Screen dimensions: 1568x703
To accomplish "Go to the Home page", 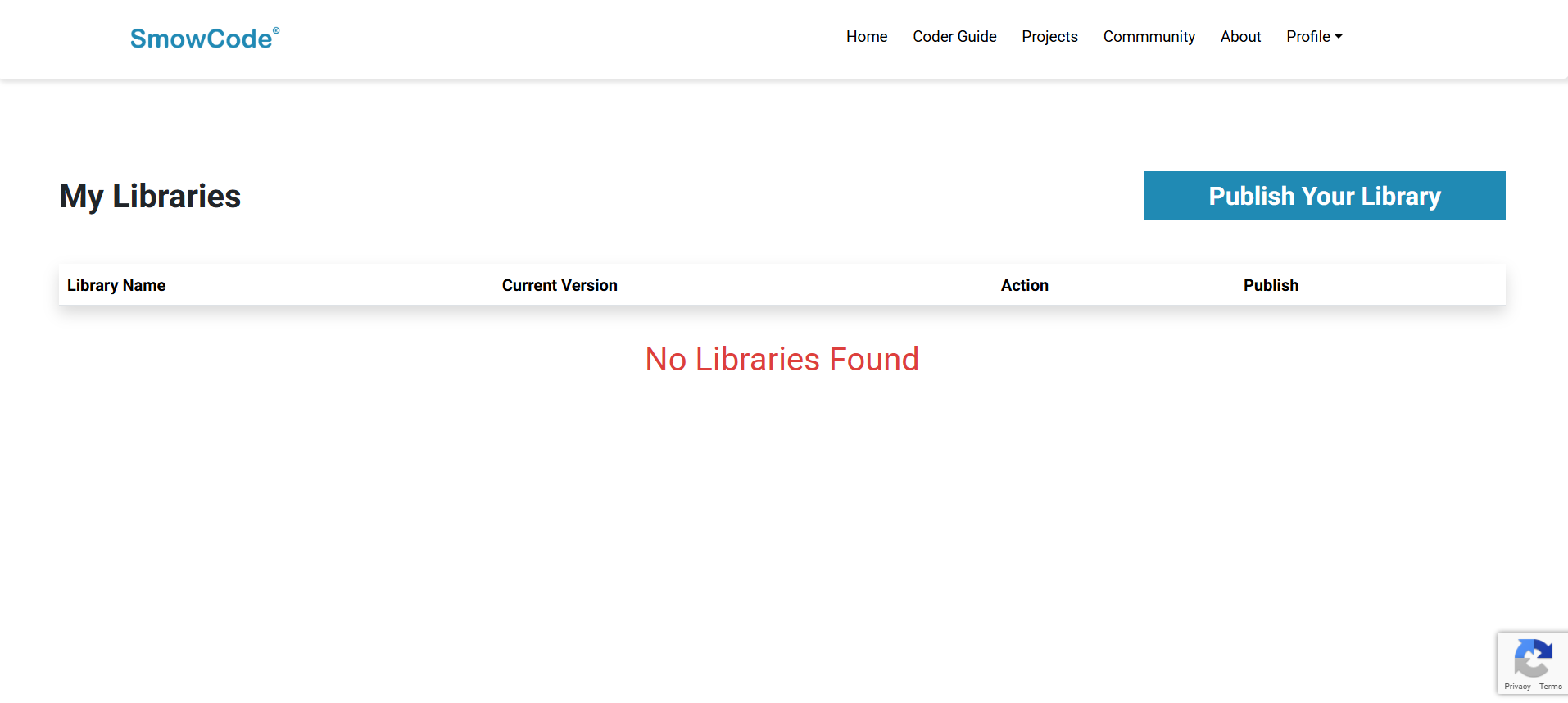I will (867, 37).
